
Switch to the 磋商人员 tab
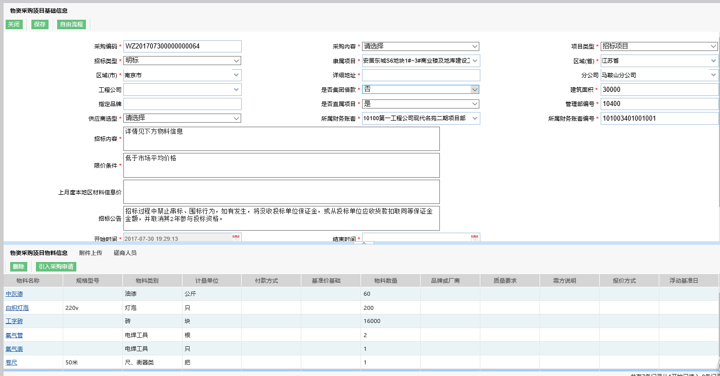coord(125,253)
